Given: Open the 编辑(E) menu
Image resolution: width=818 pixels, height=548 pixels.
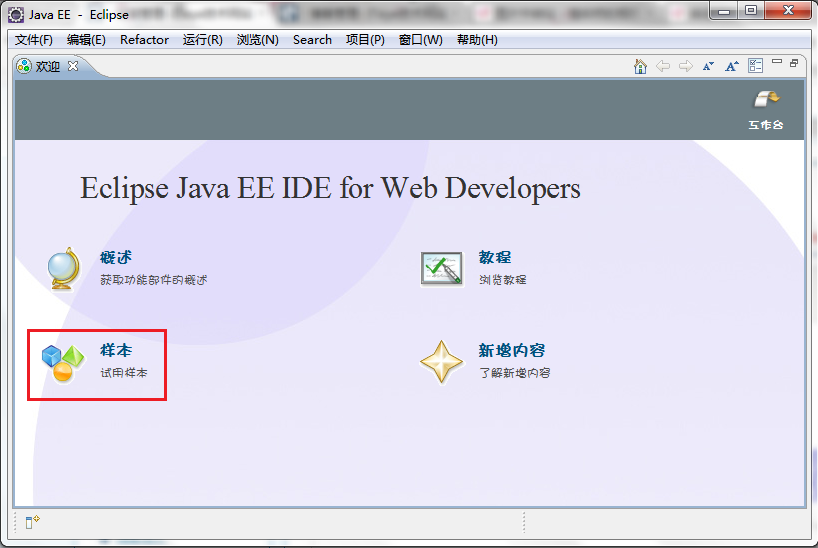Looking at the screenshot, I should pyautogui.click(x=86, y=40).
